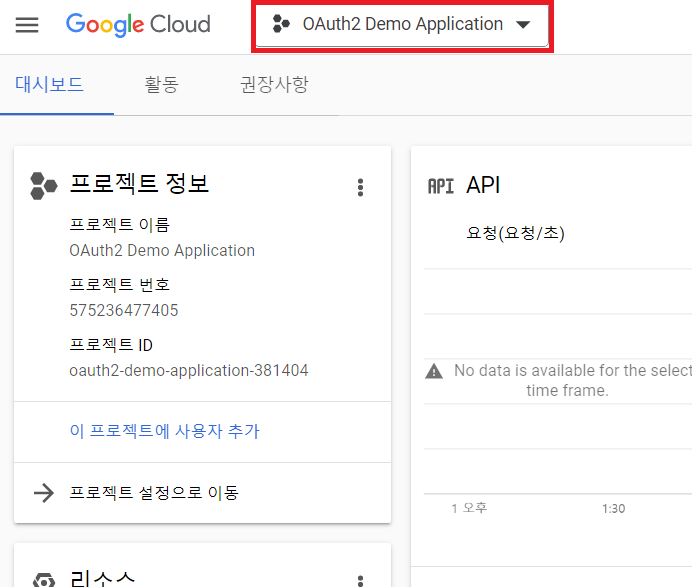Viewport: 692px width, 587px height.
Task: Click the warning triangle icon in API chart
Action: [x=434, y=371]
